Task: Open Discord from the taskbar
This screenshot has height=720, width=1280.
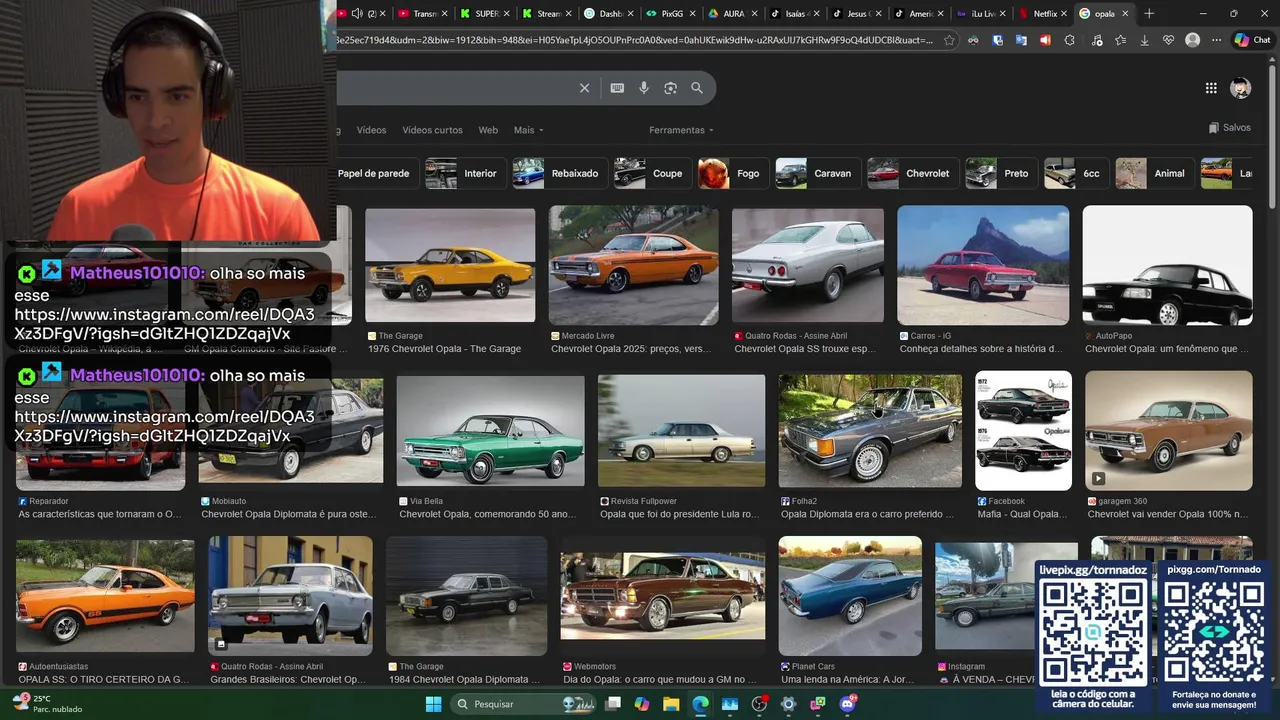Action: tap(848, 704)
